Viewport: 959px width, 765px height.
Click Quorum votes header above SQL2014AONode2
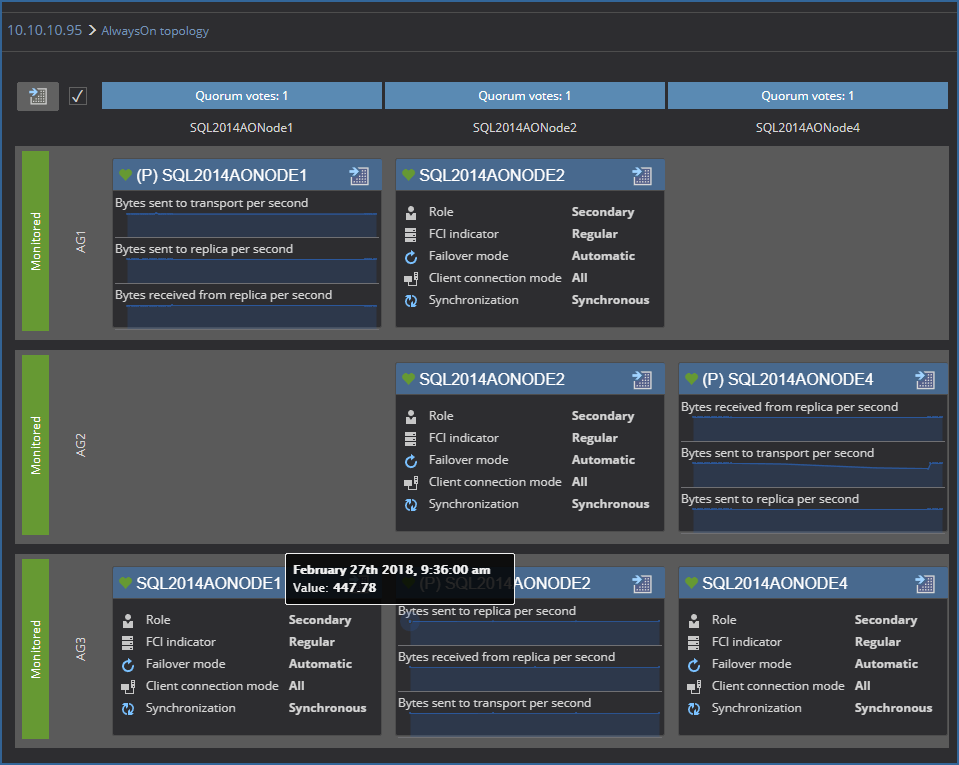(525, 96)
